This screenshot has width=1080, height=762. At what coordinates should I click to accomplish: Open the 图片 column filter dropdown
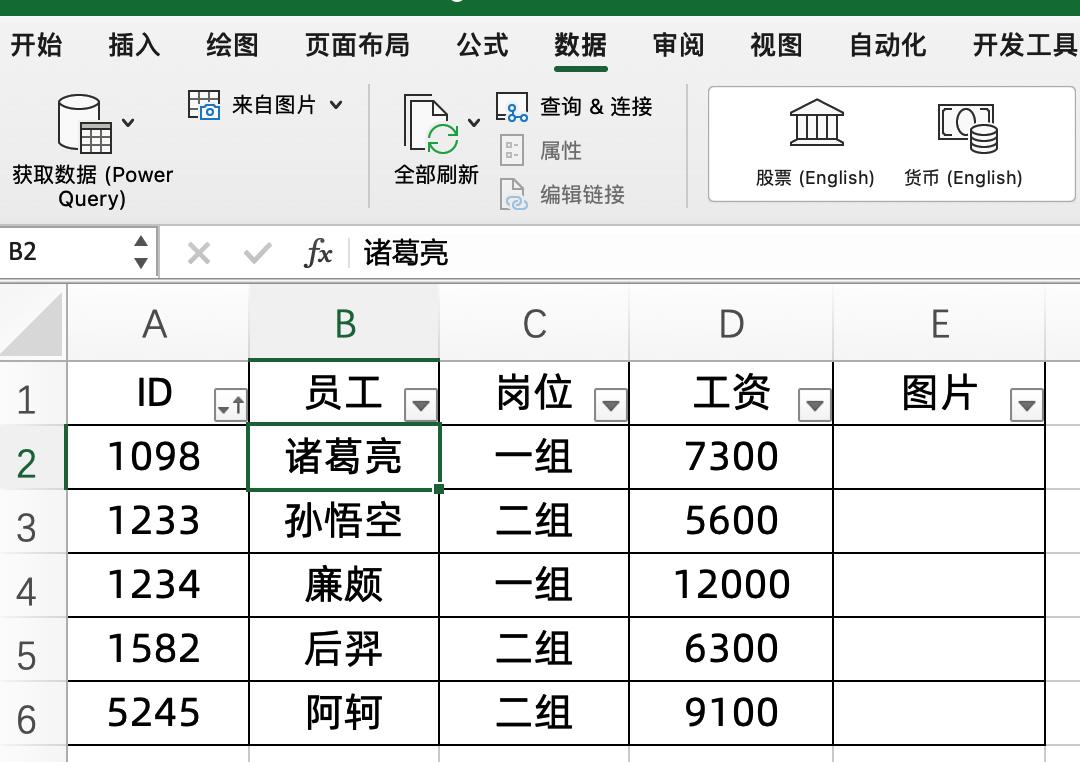tap(1026, 406)
